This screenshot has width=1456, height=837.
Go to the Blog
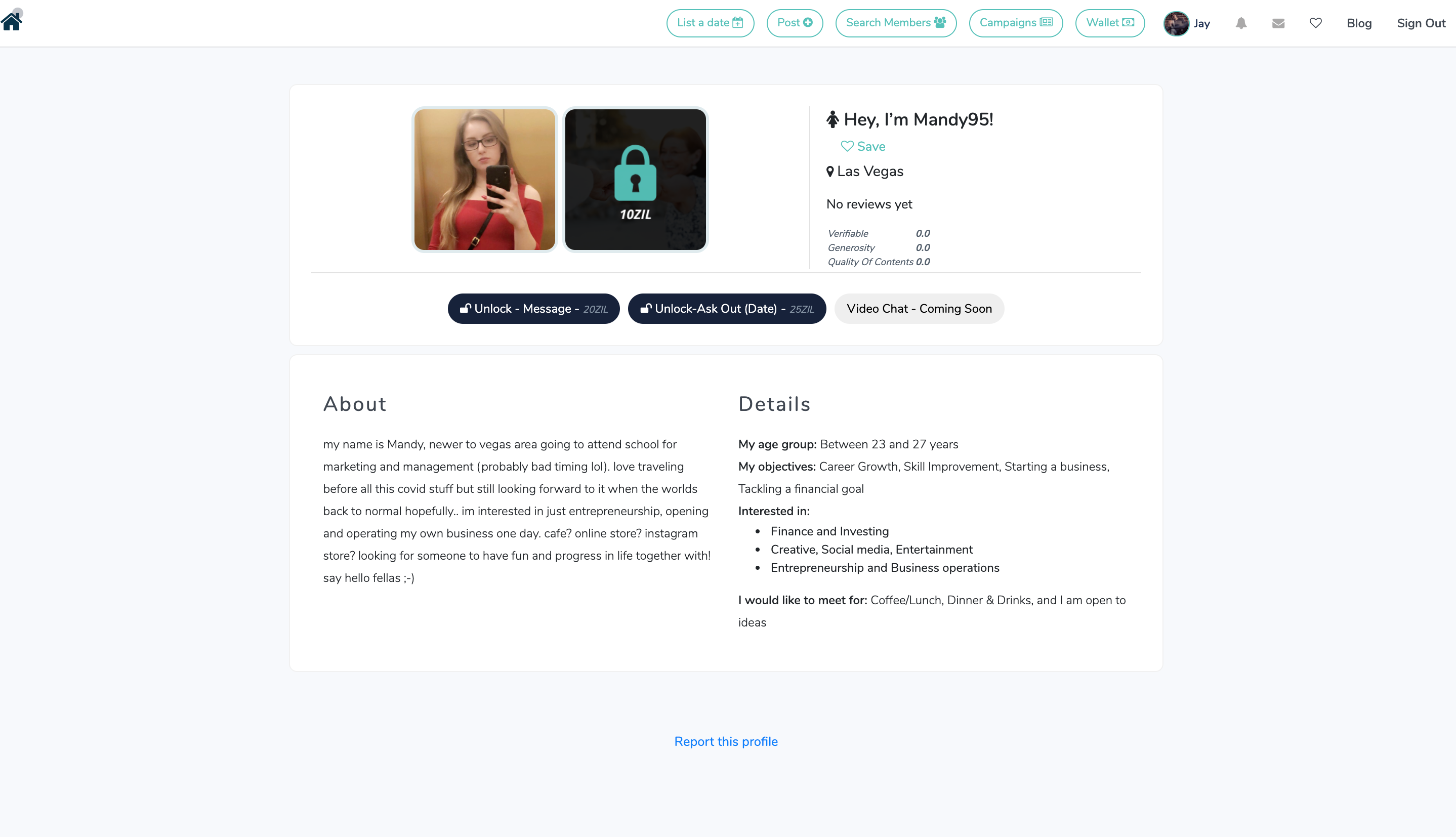1359,23
